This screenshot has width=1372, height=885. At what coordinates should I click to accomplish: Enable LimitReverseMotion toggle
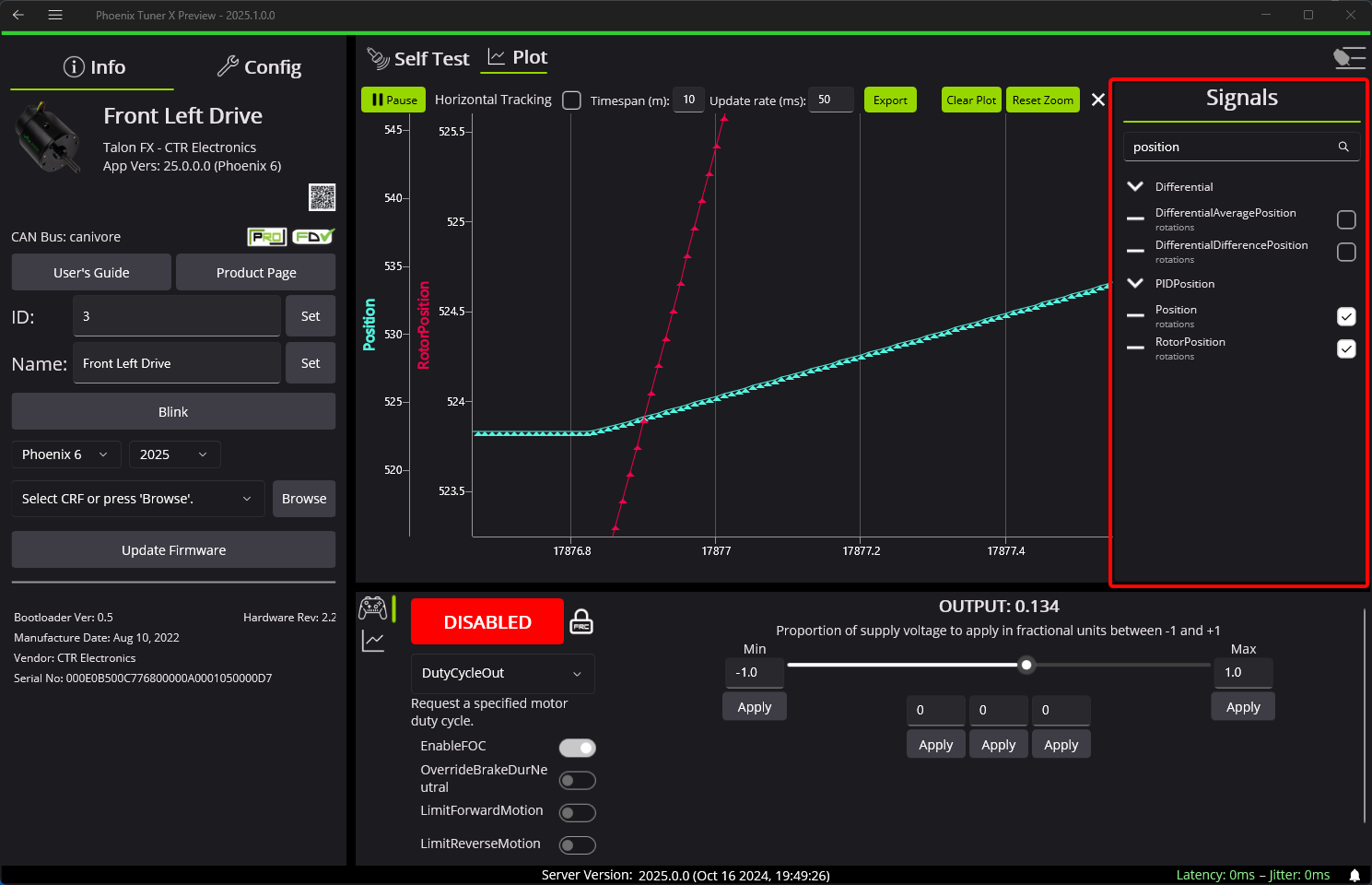tap(578, 845)
